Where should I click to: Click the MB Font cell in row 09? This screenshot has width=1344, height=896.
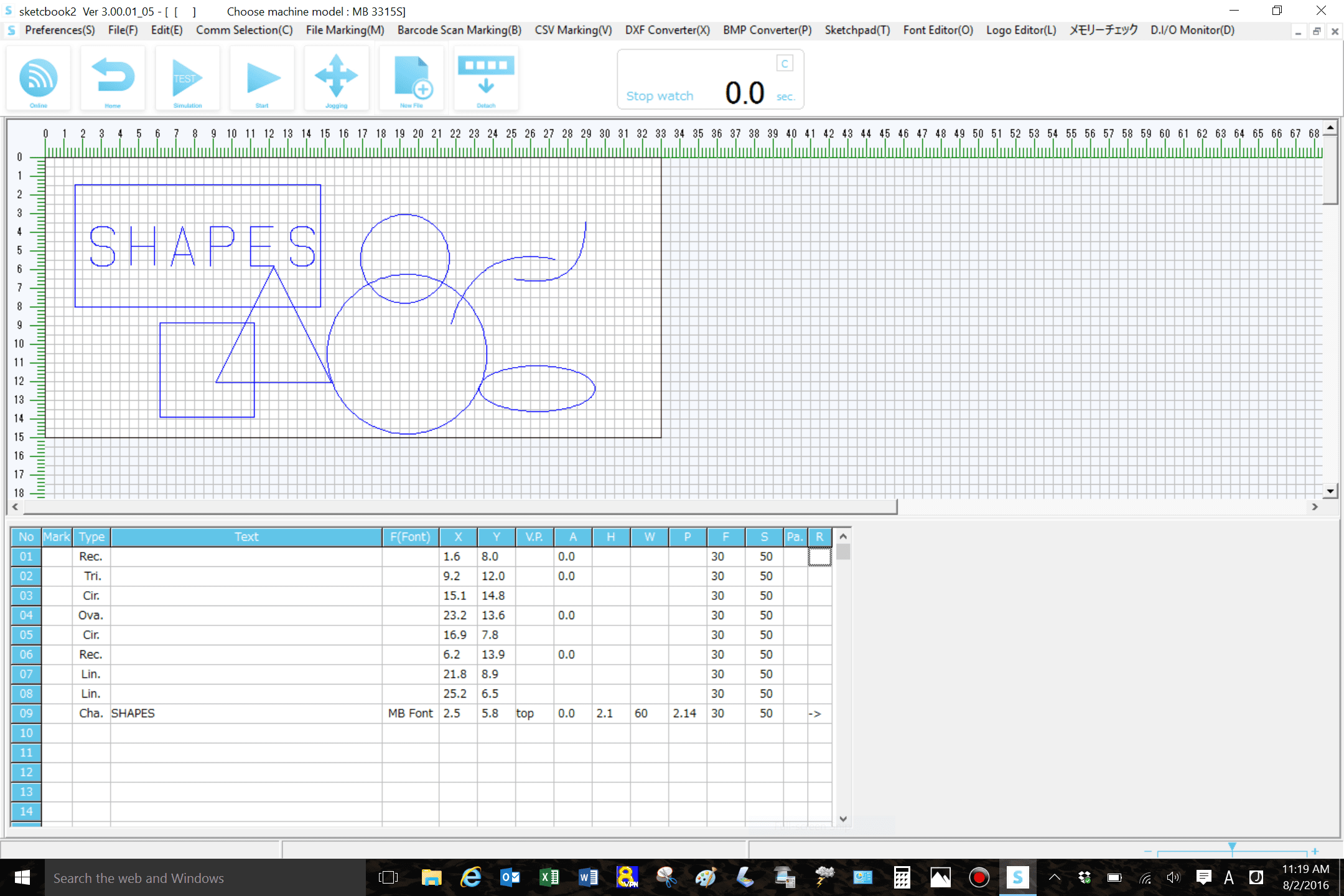[411, 713]
